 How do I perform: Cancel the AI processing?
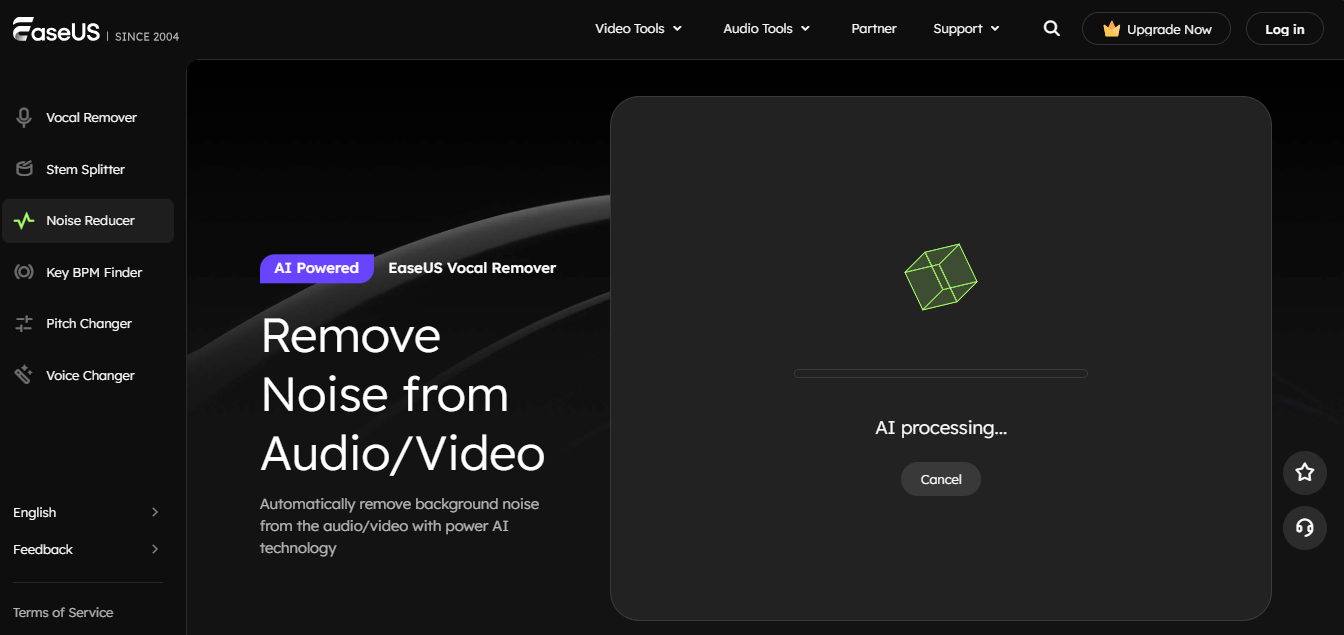point(941,479)
